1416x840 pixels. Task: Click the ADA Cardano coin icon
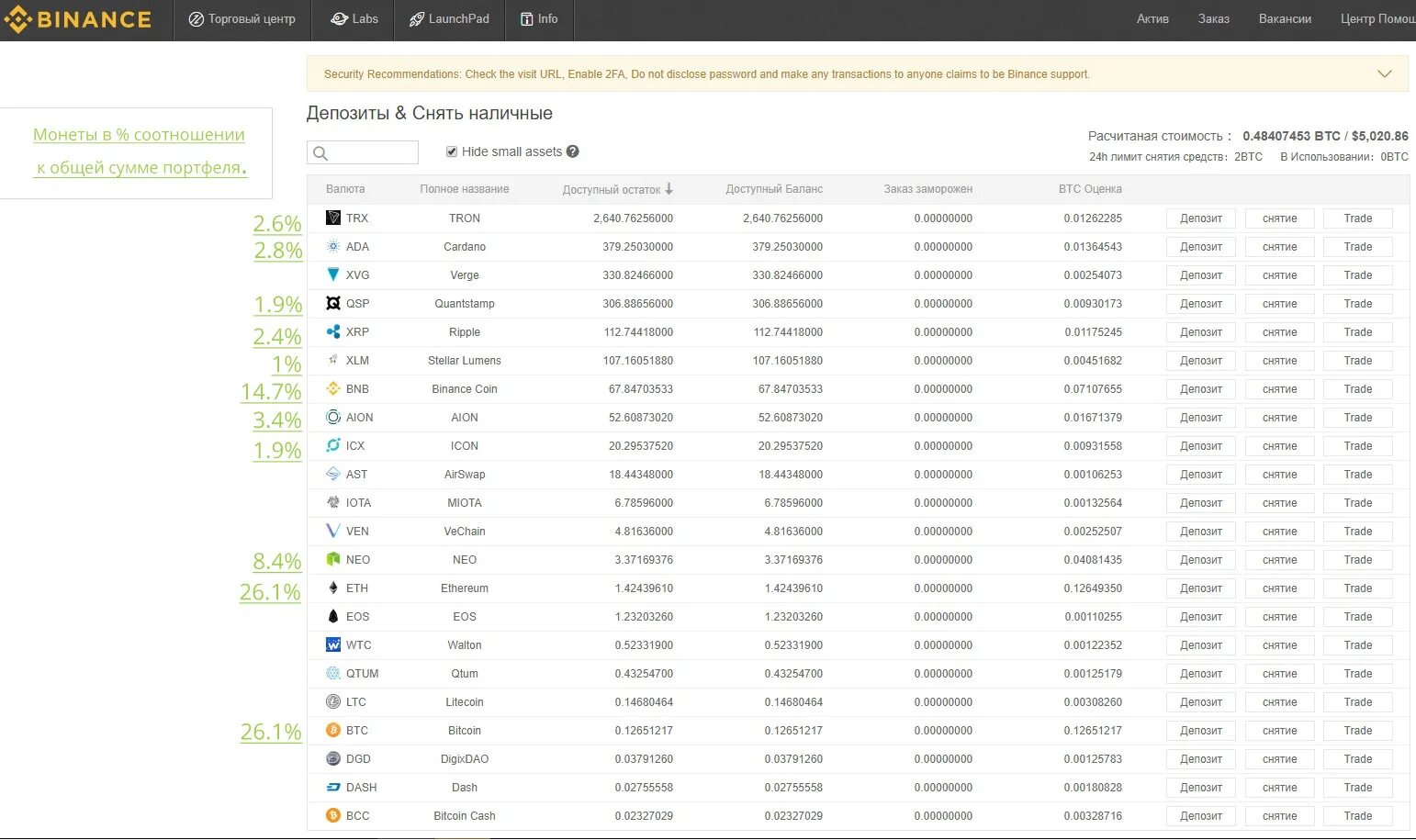click(x=333, y=247)
